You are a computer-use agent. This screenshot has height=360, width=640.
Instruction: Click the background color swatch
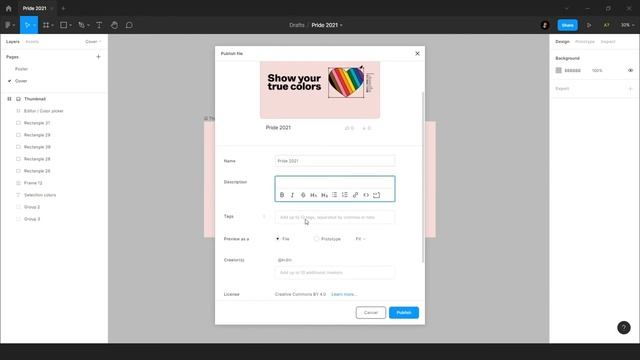pos(558,71)
